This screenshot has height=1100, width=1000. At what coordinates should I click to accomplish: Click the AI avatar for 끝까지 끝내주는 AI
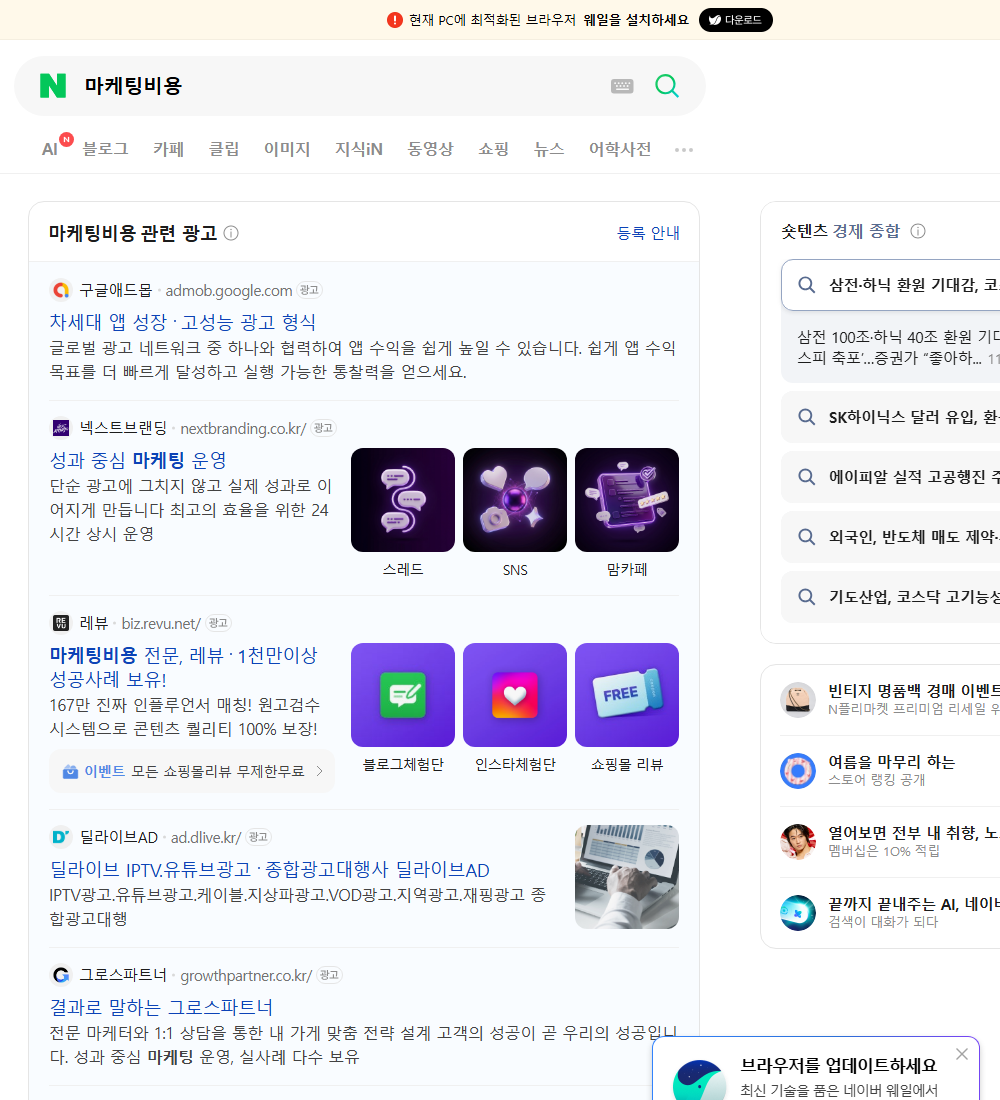[798, 913]
